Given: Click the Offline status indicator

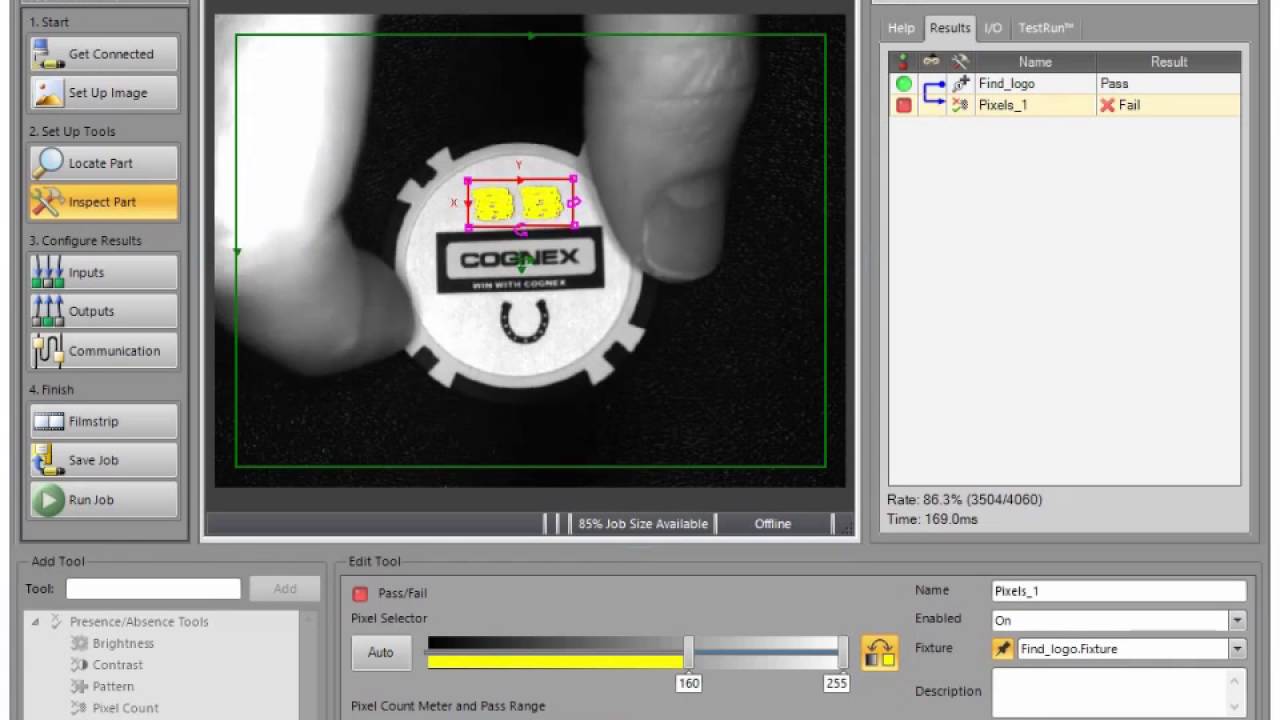Looking at the screenshot, I should pyautogui.click(x=772, y=524).
